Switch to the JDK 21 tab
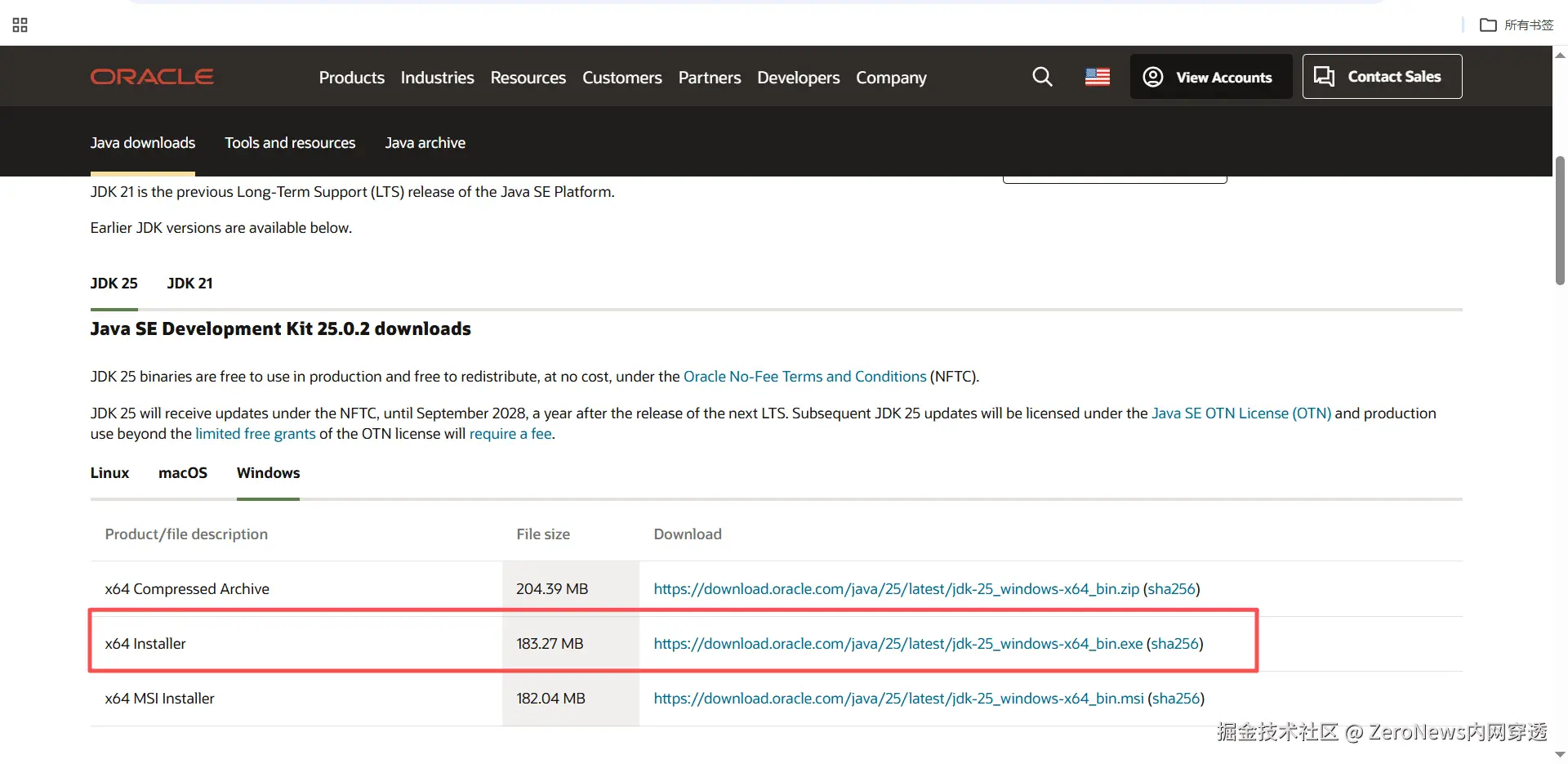Screen dimensions: 1568x764 pos(190,284)
